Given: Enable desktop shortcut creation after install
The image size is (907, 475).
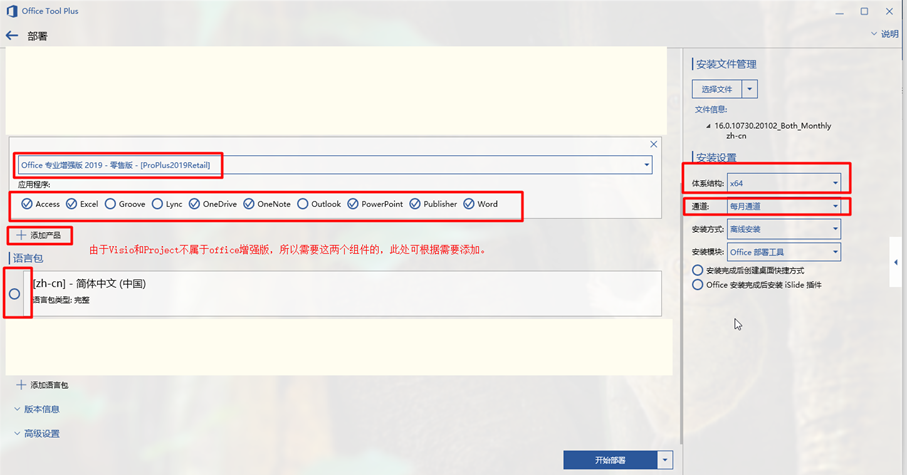Looking at the screenshot, I should [698, 271].
